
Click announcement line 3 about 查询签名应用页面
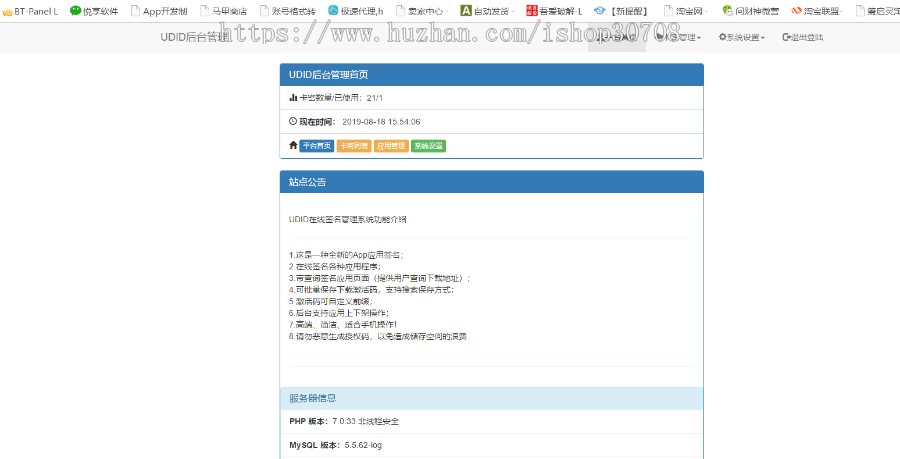[x=380, y=278]
